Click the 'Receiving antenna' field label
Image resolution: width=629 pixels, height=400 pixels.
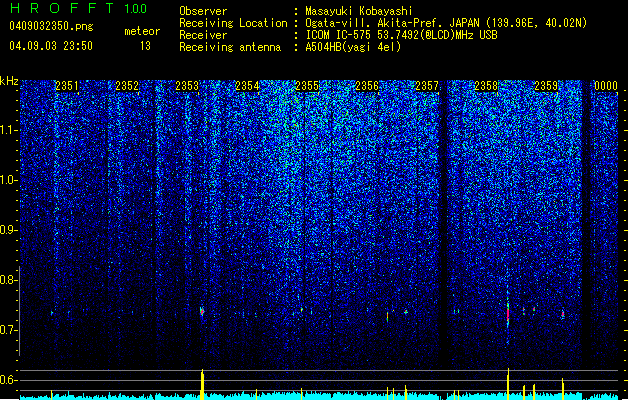click(x=230, y=47)
